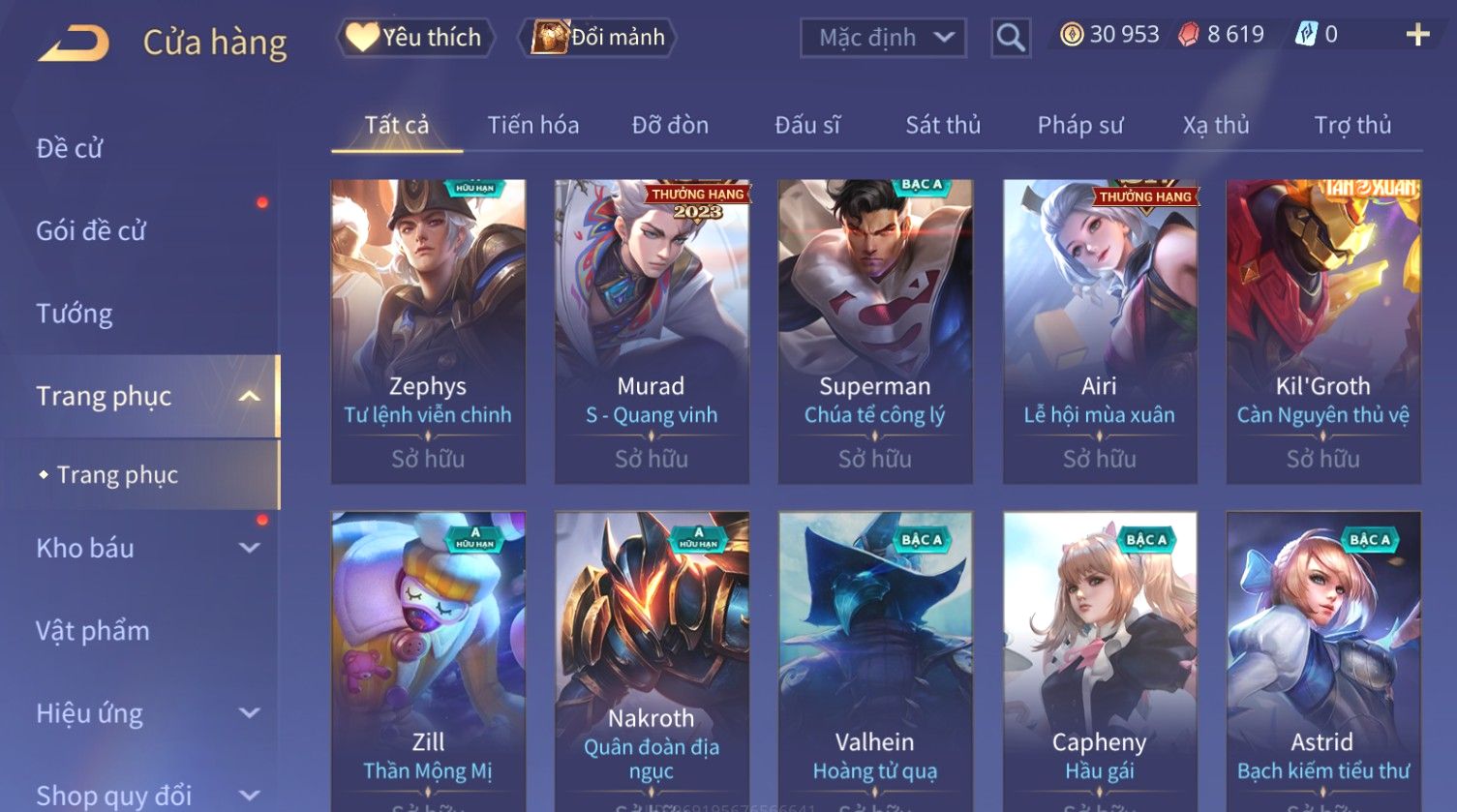Select the Tiến hóa tab
Viewport: 1457px width, 812px height.
pos(533,125)
